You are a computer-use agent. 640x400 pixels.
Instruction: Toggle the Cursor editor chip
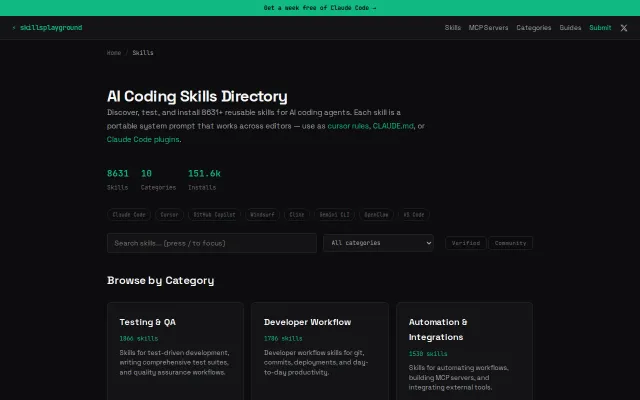(169, 215)
